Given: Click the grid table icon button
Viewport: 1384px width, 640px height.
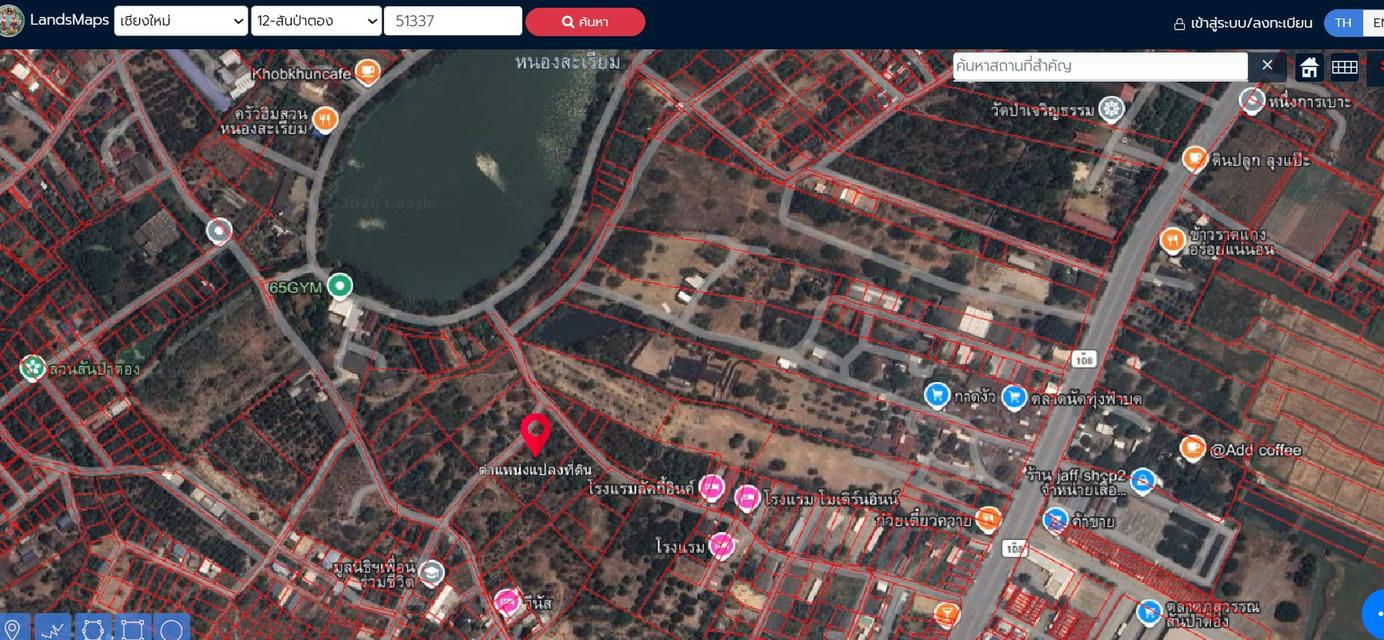Looking at the screenshot, I should point(1344,67).
